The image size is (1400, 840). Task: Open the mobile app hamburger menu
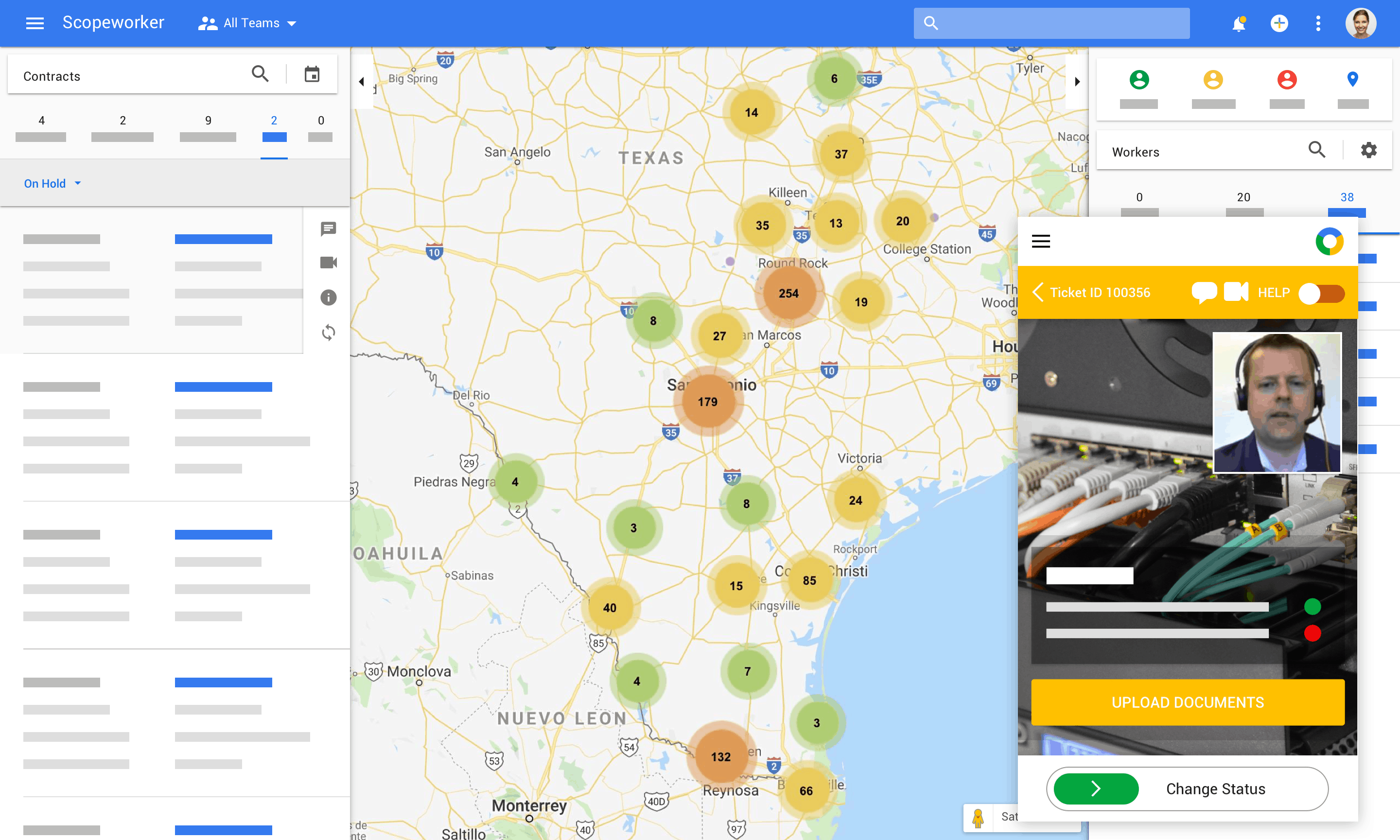(x=1041, y=241)
